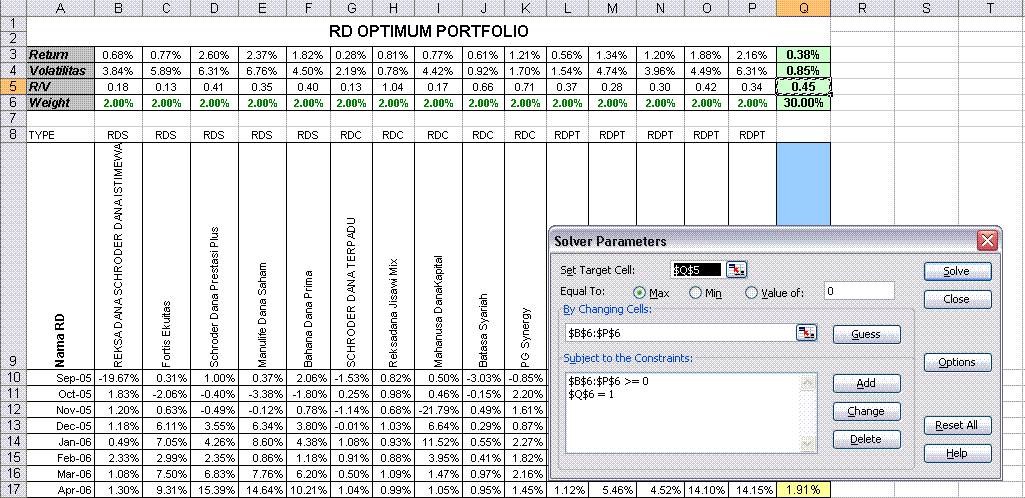Add a new constraint with the Add button
Viewport: 1025px width, 498px height.
866,383
